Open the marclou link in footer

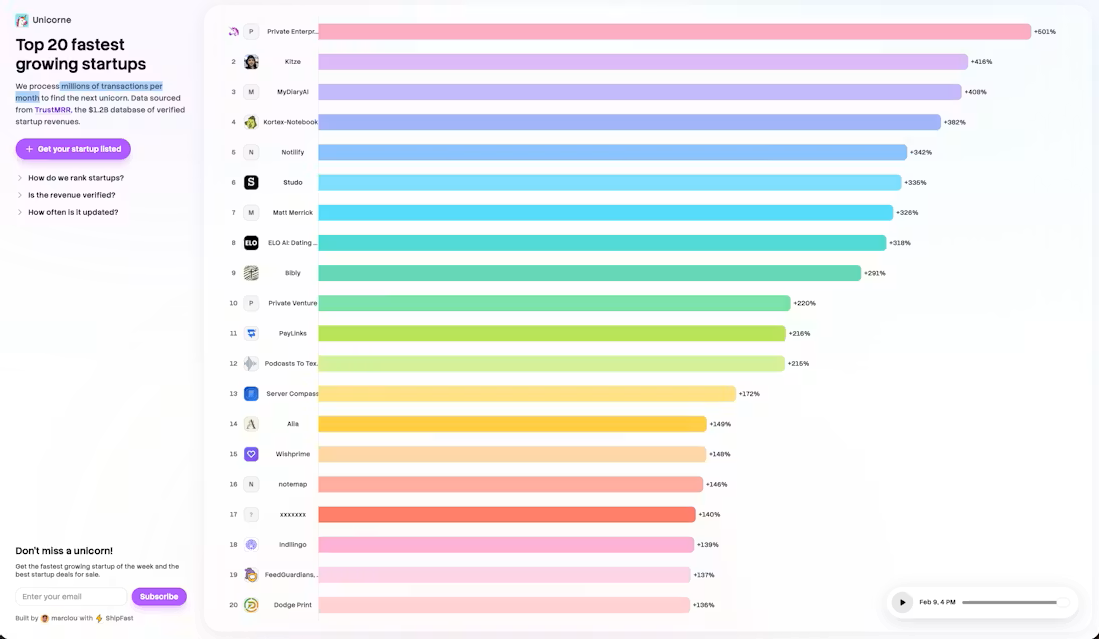click(x=64, y=619)
